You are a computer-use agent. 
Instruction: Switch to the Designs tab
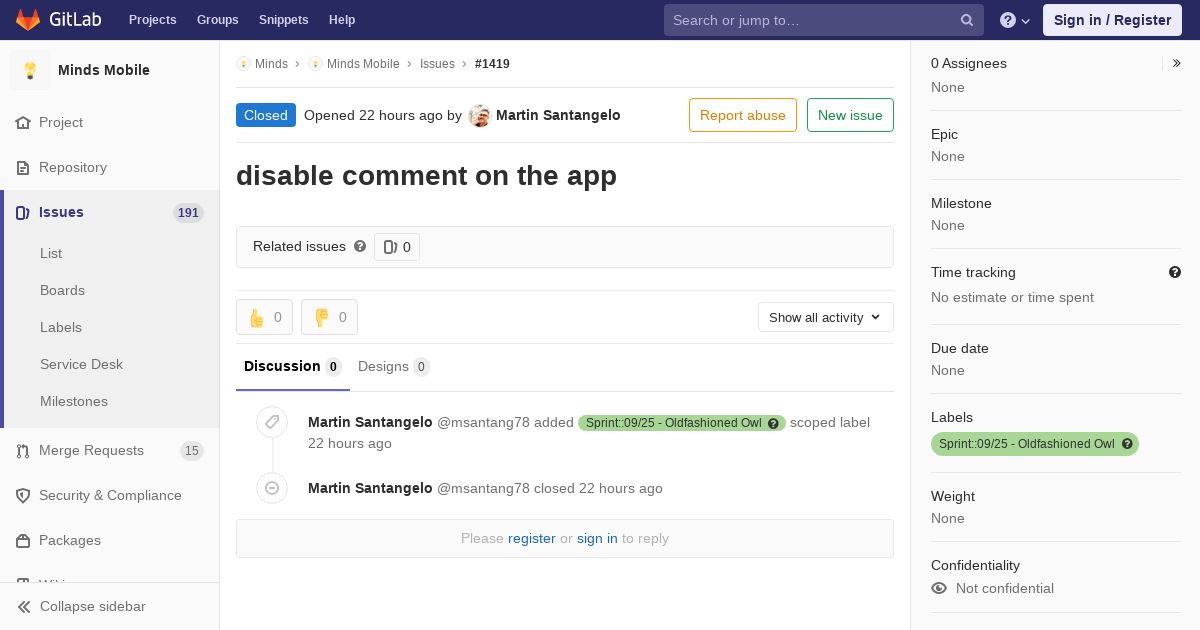394,366
